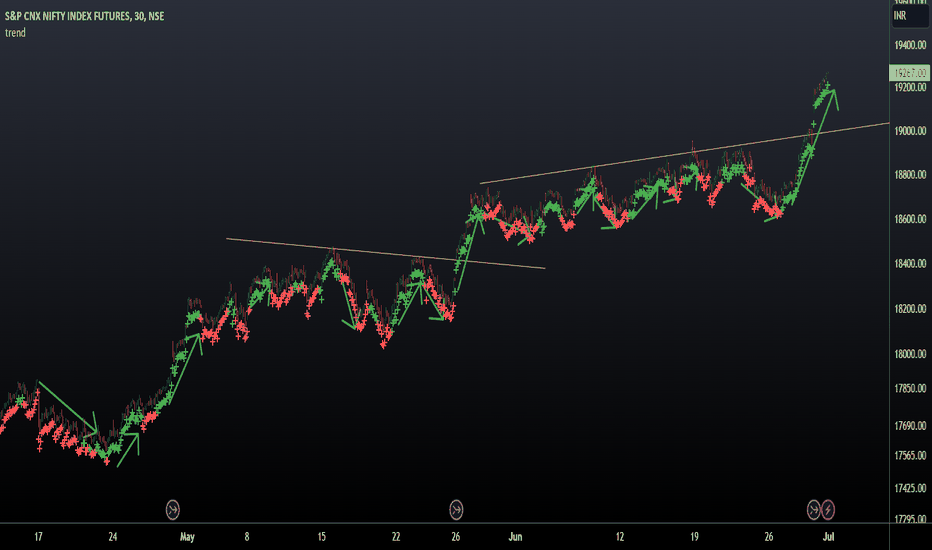Click the 18800.00 price axis label
932x550 pixels.
(910, 175)
